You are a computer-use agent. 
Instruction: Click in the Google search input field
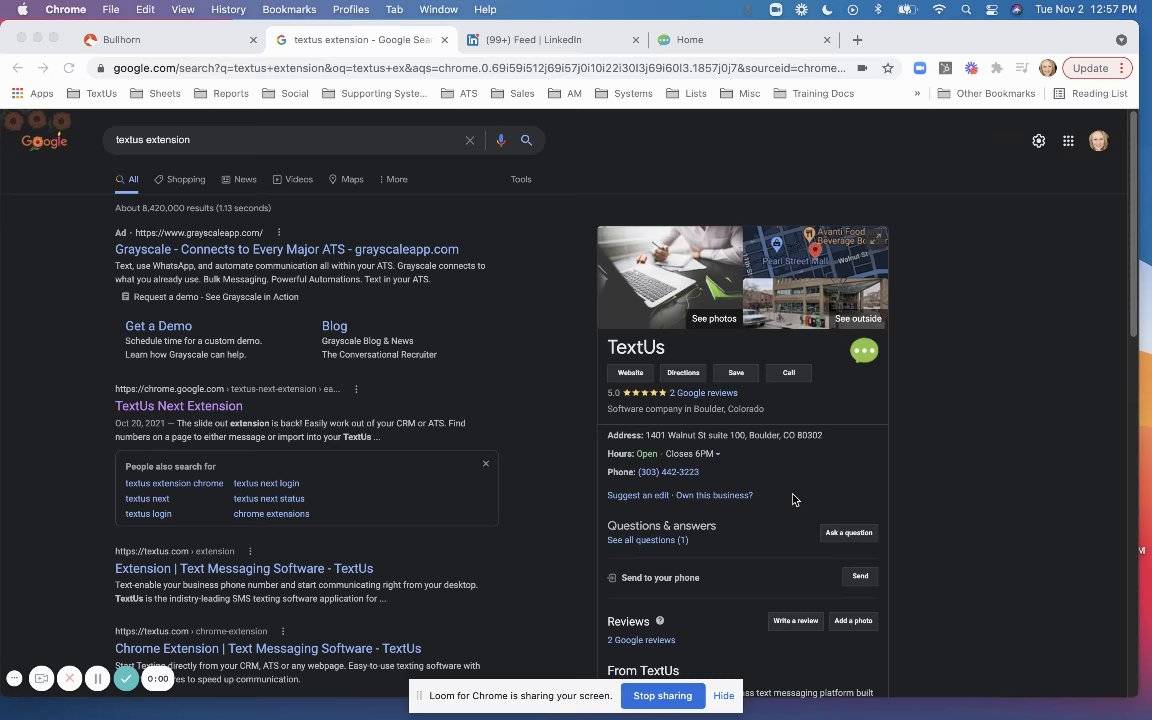click(x=287, y=140)
